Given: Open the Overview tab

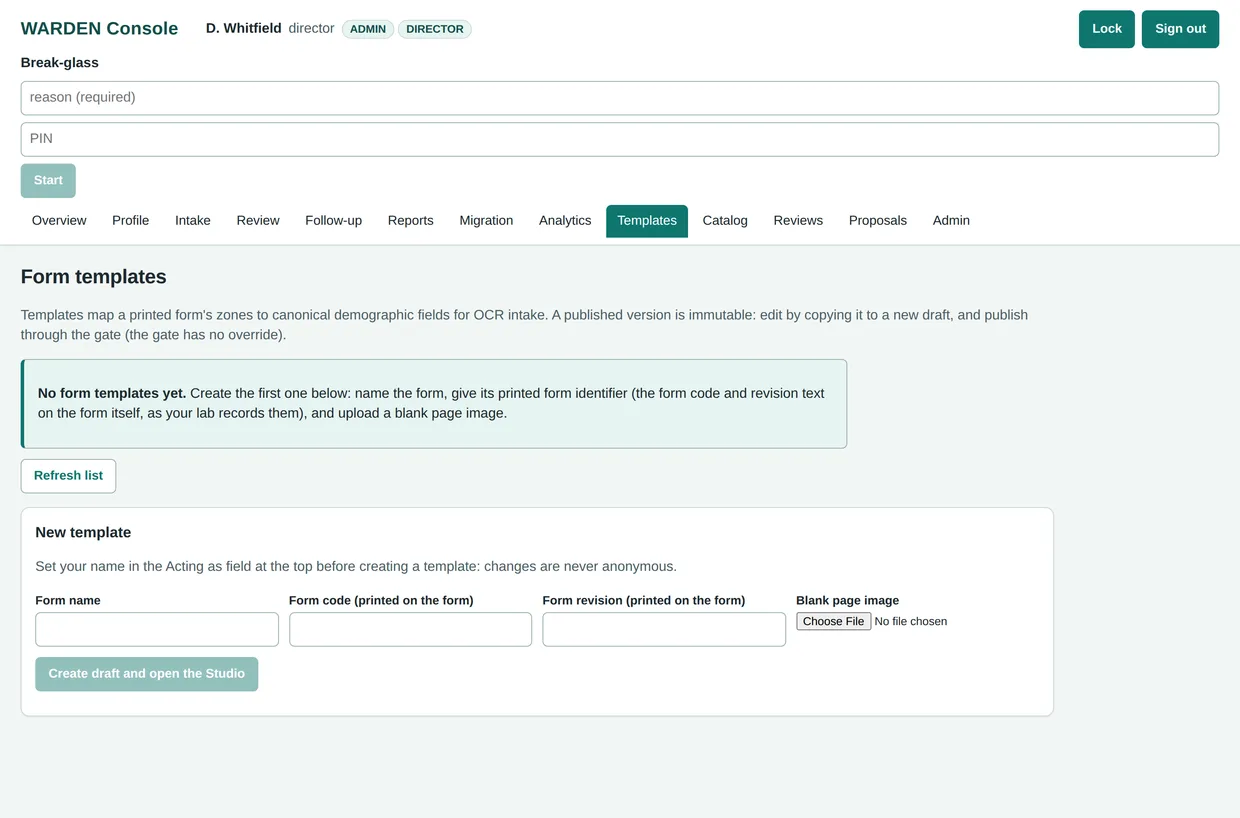Looking at the screenshot, I should [59, 221].
